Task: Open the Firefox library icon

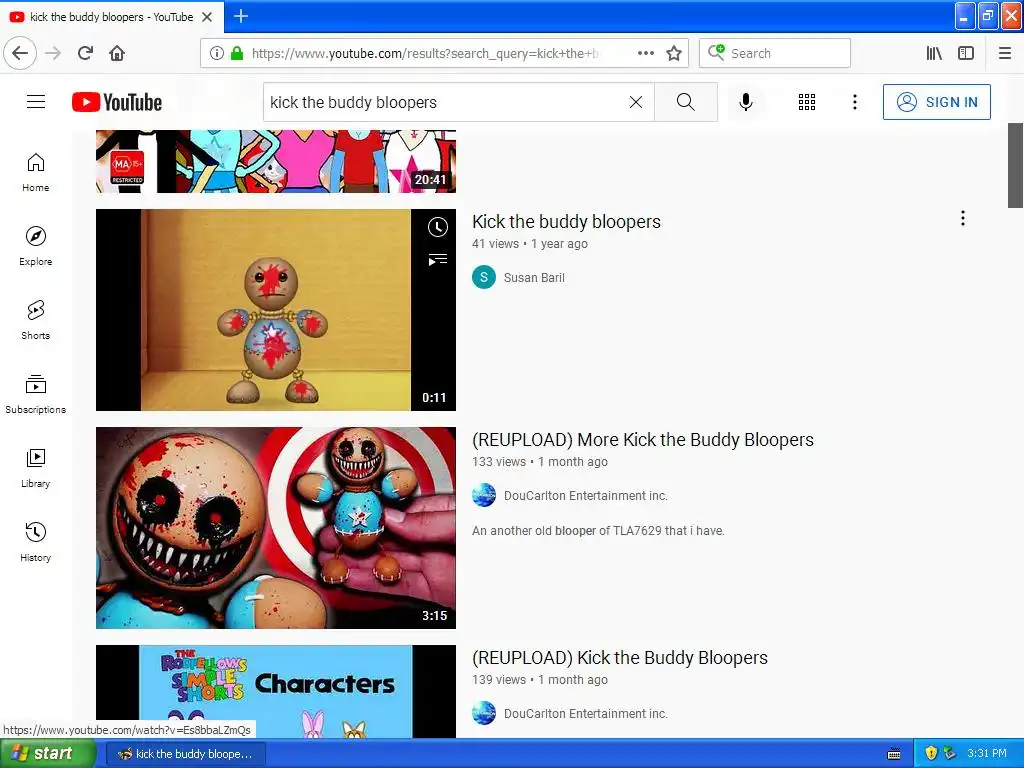Action: click(935, 53)
